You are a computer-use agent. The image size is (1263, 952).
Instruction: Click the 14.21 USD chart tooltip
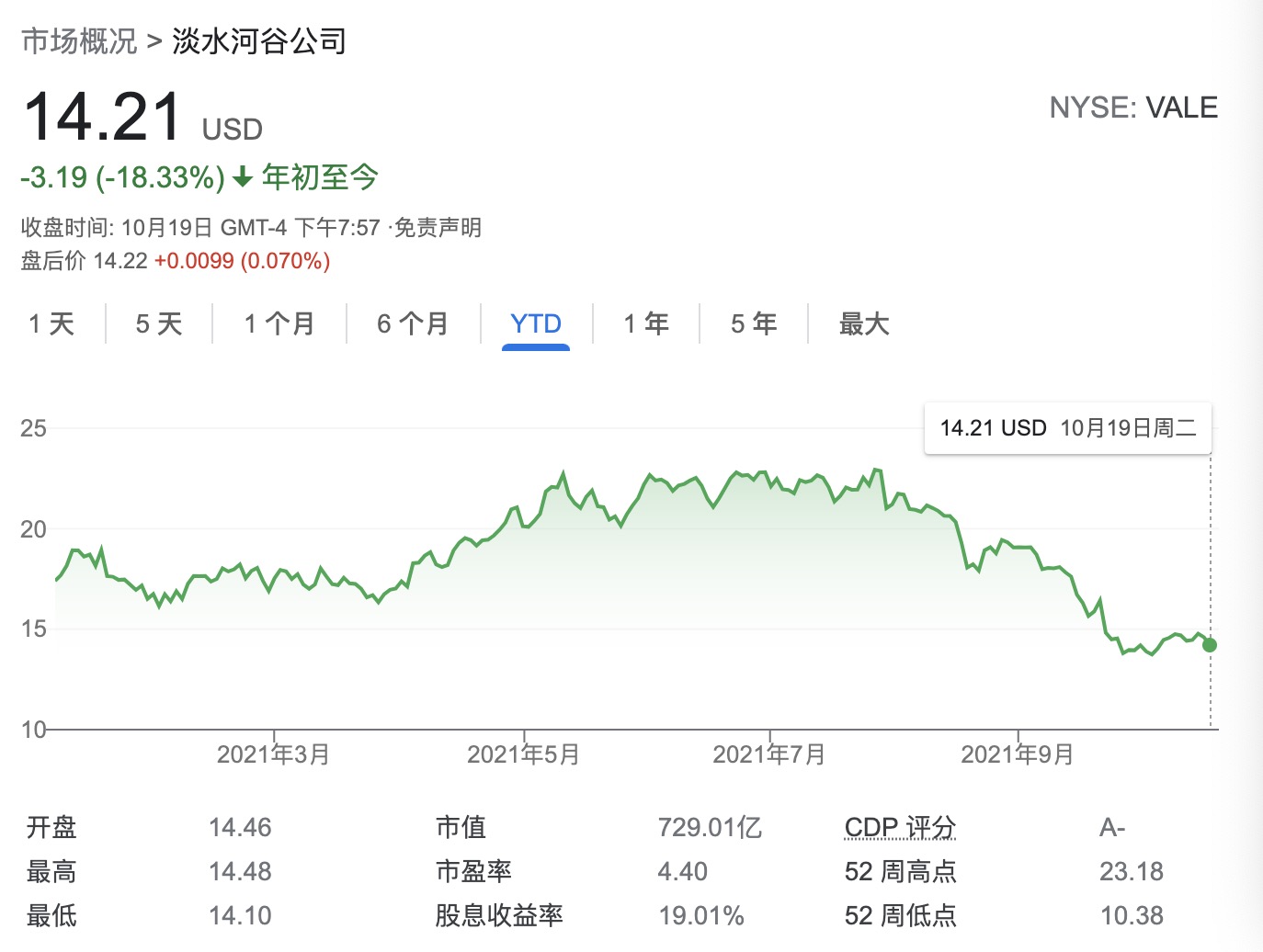click(x=1068, y=428)
